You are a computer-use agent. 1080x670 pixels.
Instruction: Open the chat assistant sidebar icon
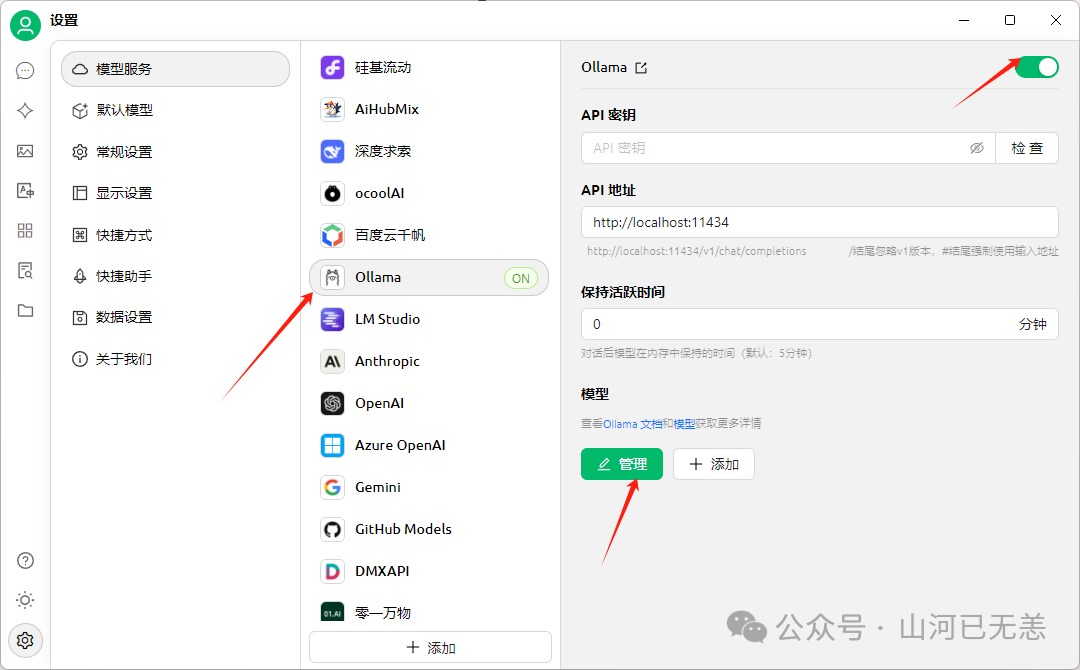click(25, 71)
